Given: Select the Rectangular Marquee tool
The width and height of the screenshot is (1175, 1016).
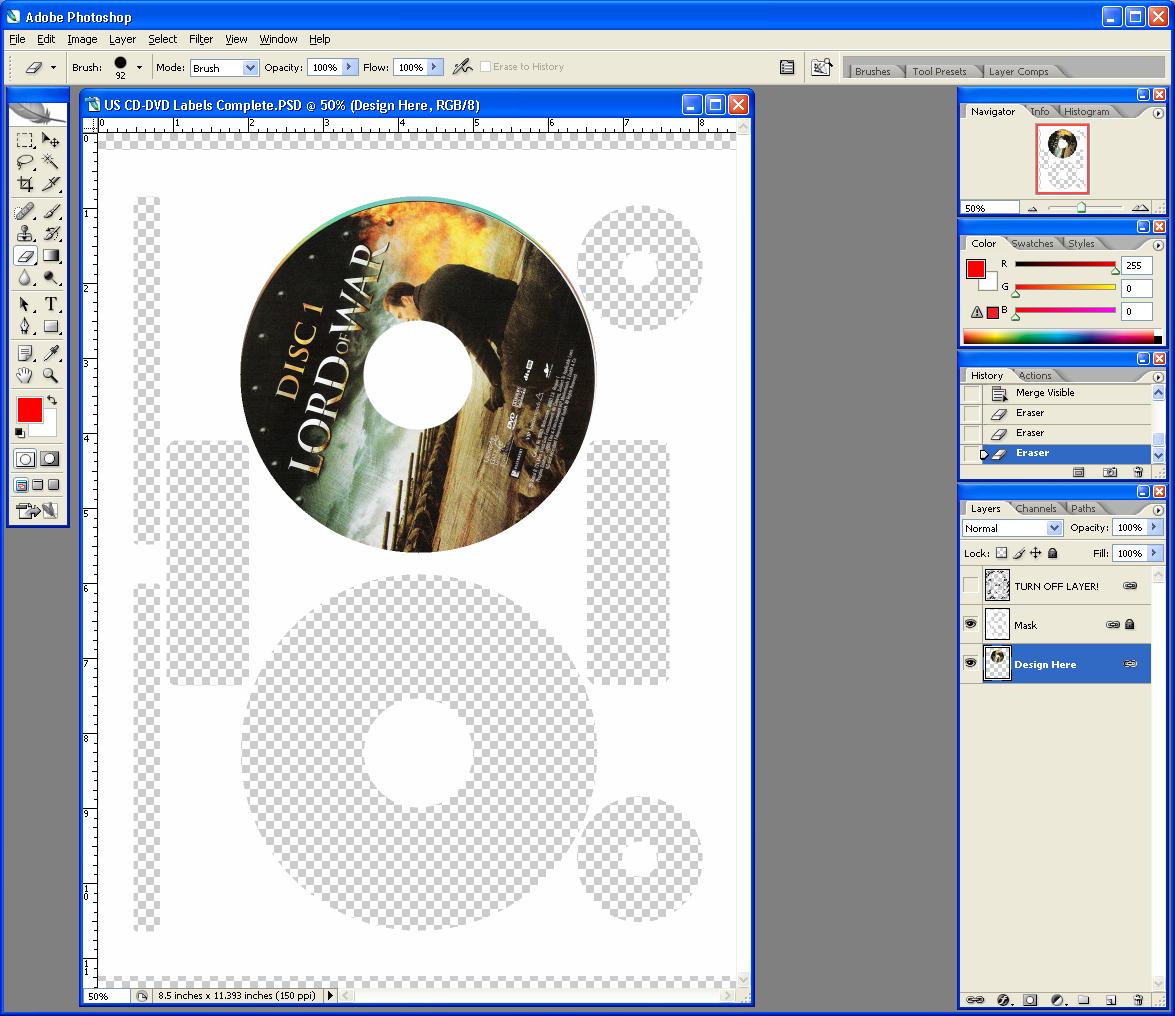Looking at the screenshot, I should [25, 140].
